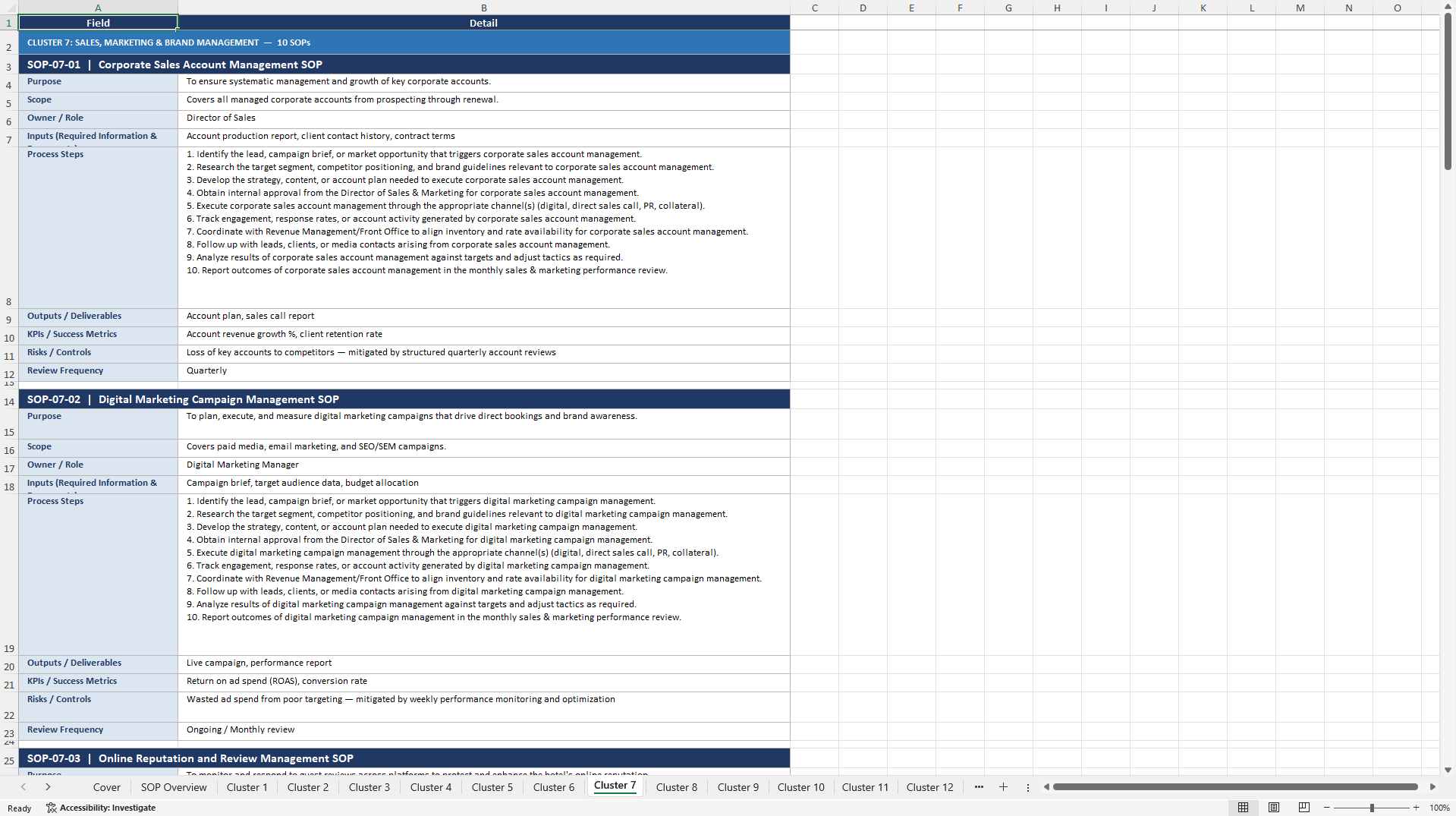Switch to Page Break Preview icon
The height and width of the screenshot is (816, 1456).
pos(1304,808)
